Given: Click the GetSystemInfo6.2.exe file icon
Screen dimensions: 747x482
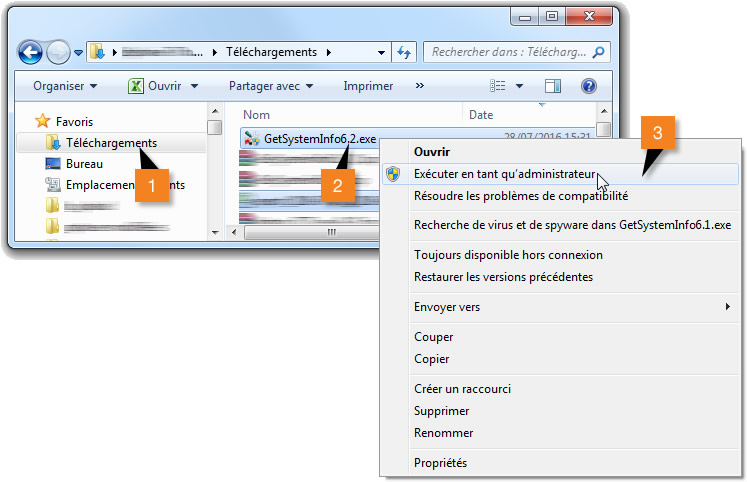Looking at the screenshot, I should [251, 138].
